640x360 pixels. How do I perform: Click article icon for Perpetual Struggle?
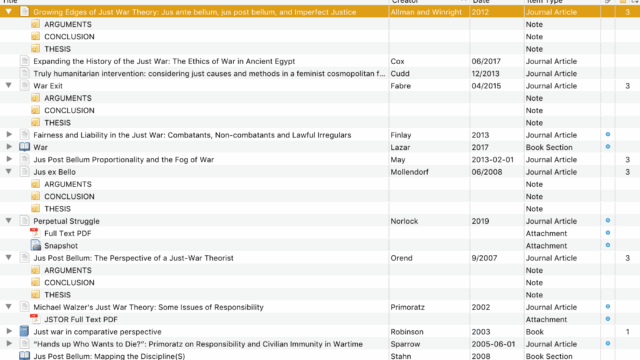pyautogui.click(x=24, y=221)
